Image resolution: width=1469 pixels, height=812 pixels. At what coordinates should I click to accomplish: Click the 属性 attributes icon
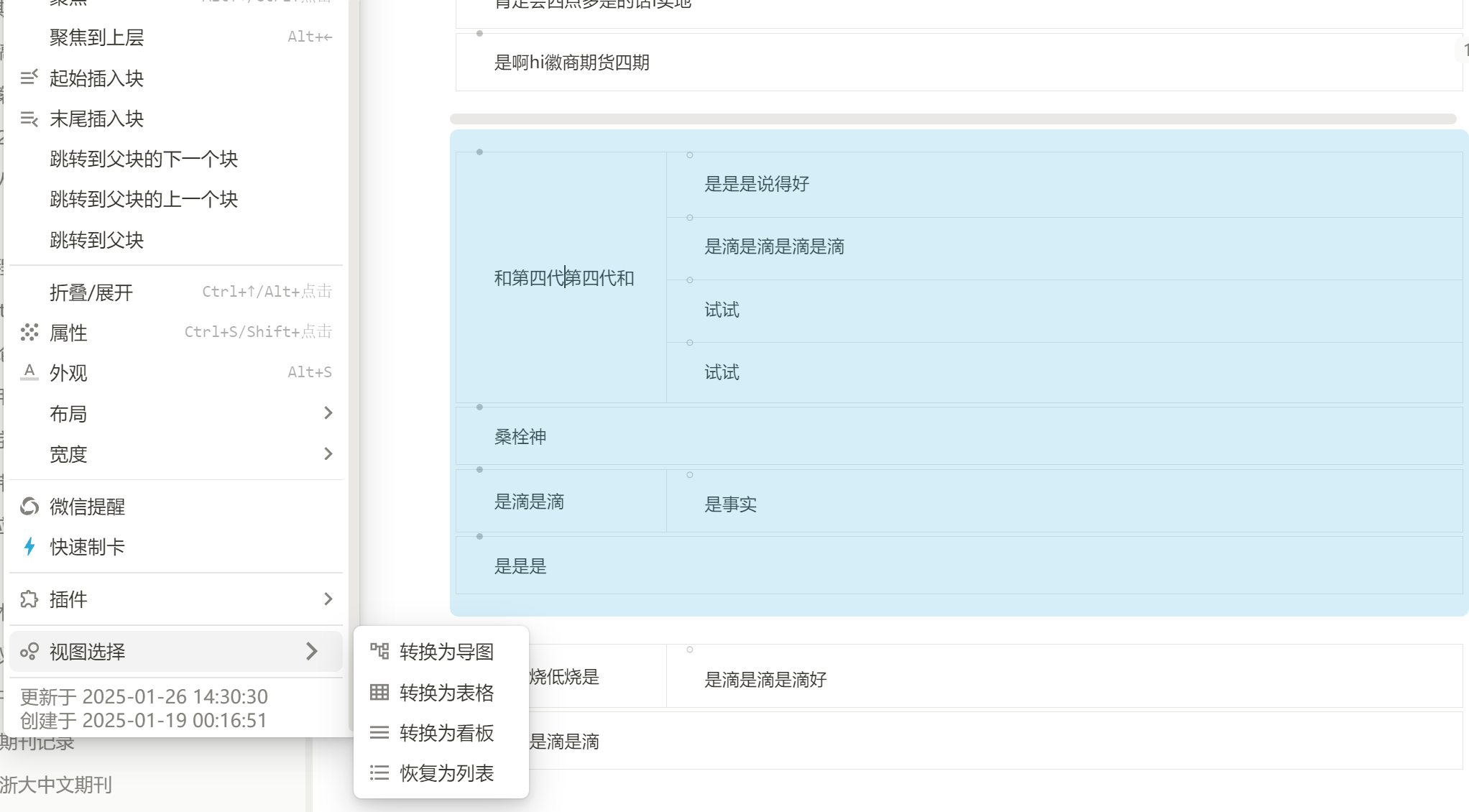[29, 332]
